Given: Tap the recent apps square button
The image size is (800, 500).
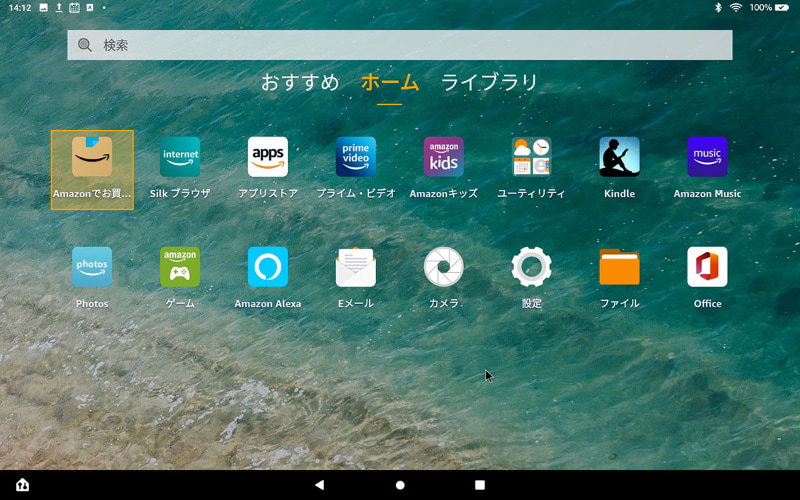Looking at the screenshot, I should tap(480, 485).
